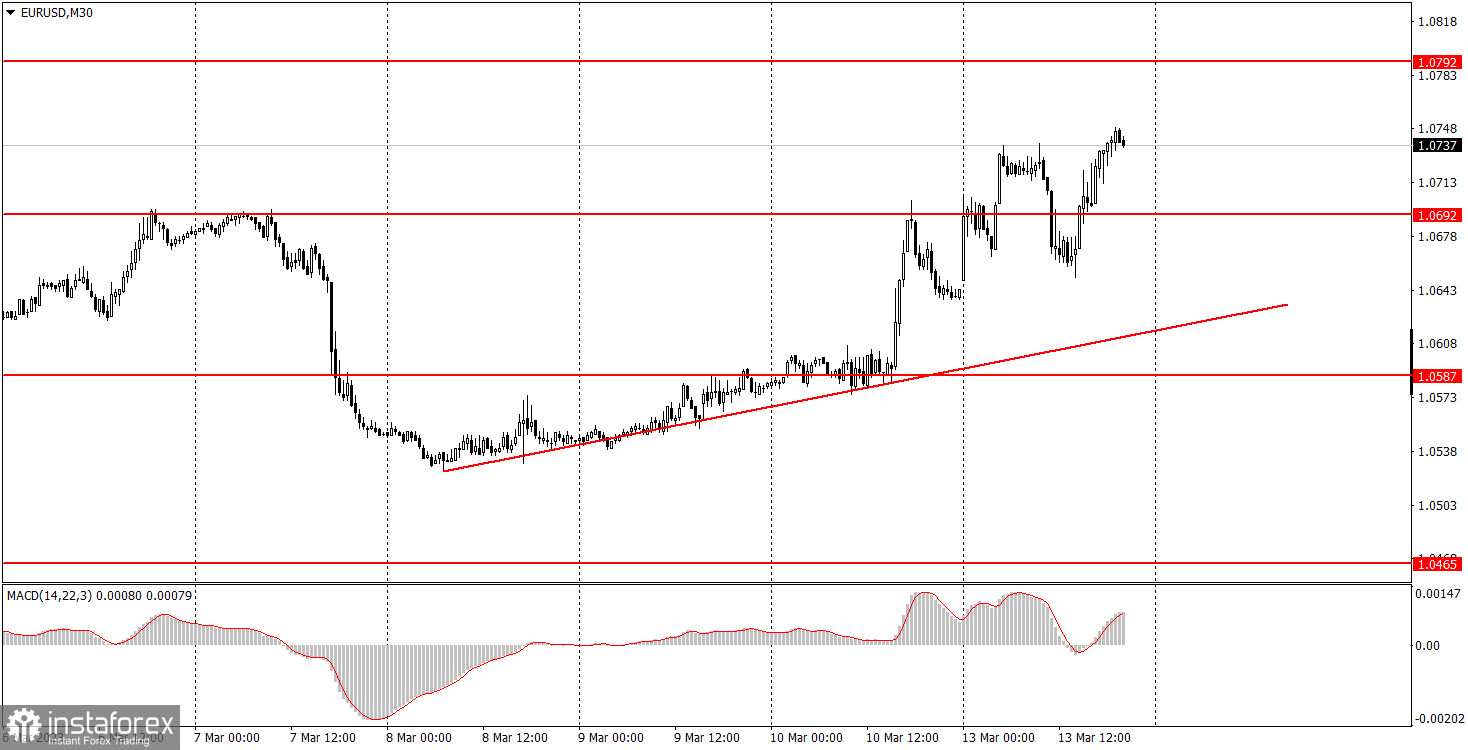Select the ascending red trendline
This screenshot has height=750, width=1468.
point(865,387)
